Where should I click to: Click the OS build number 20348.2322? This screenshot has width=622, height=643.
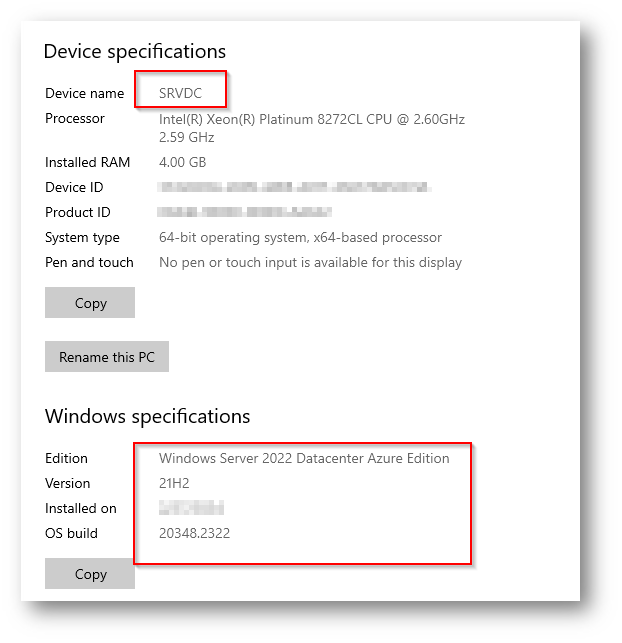[x=194, y=533]
